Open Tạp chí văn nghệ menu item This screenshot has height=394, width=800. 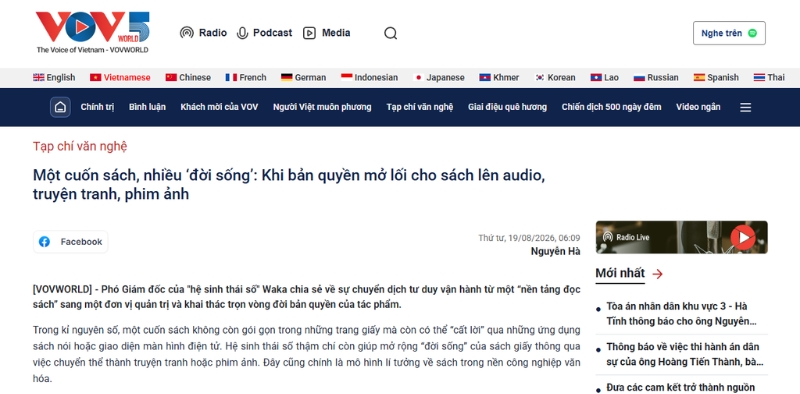tap(419, 107)
